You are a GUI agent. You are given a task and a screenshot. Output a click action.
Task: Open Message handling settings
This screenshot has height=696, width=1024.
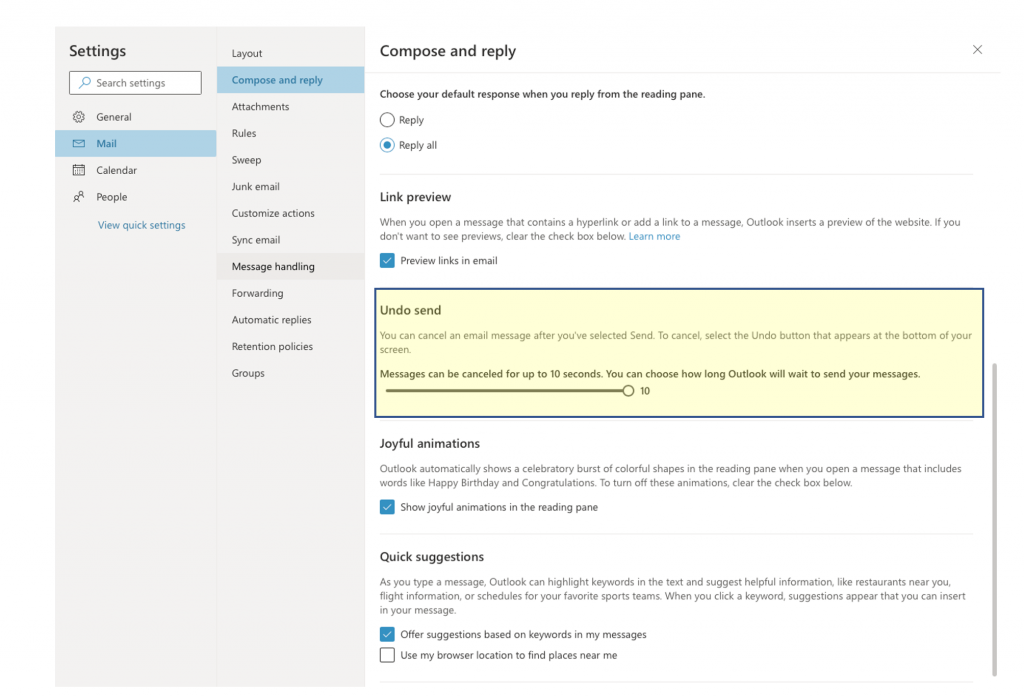point(291,266)
